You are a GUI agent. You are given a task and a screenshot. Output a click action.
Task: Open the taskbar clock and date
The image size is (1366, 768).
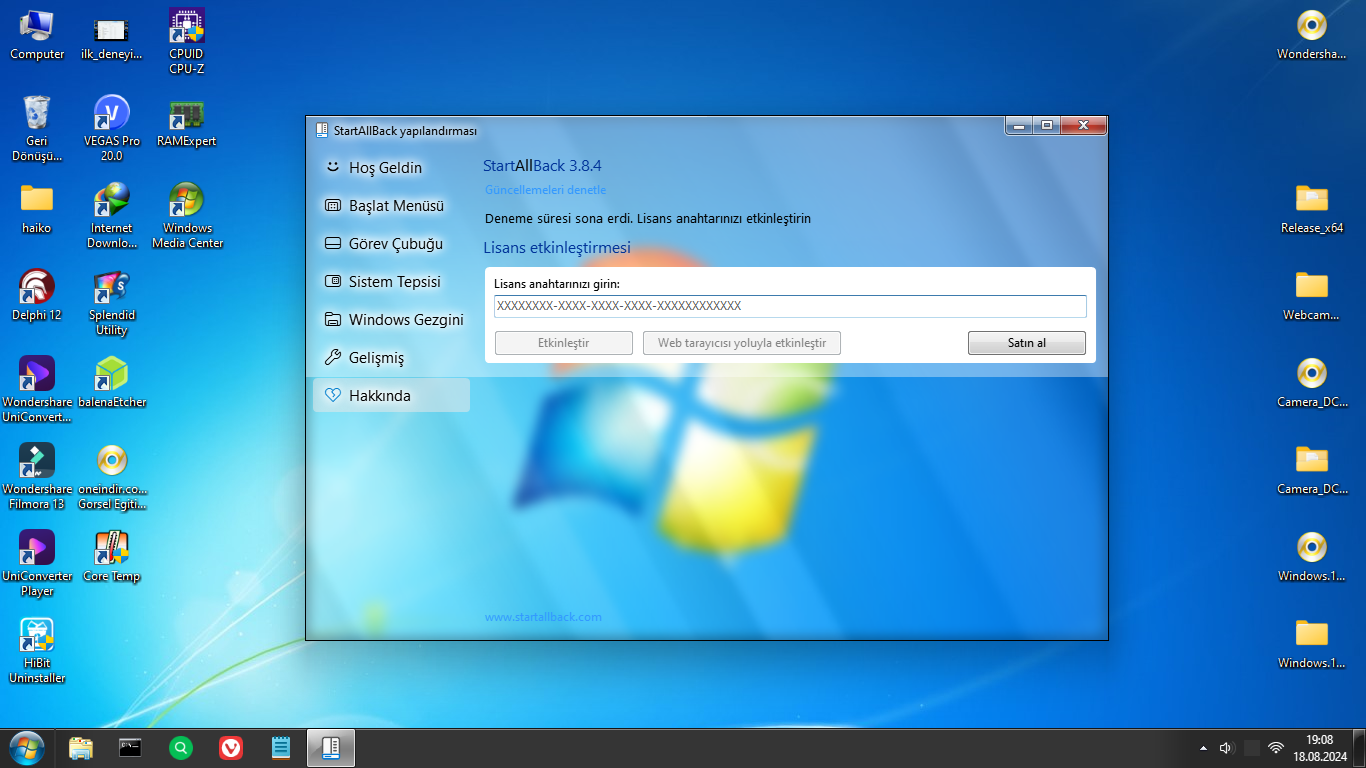[1320, 747]
